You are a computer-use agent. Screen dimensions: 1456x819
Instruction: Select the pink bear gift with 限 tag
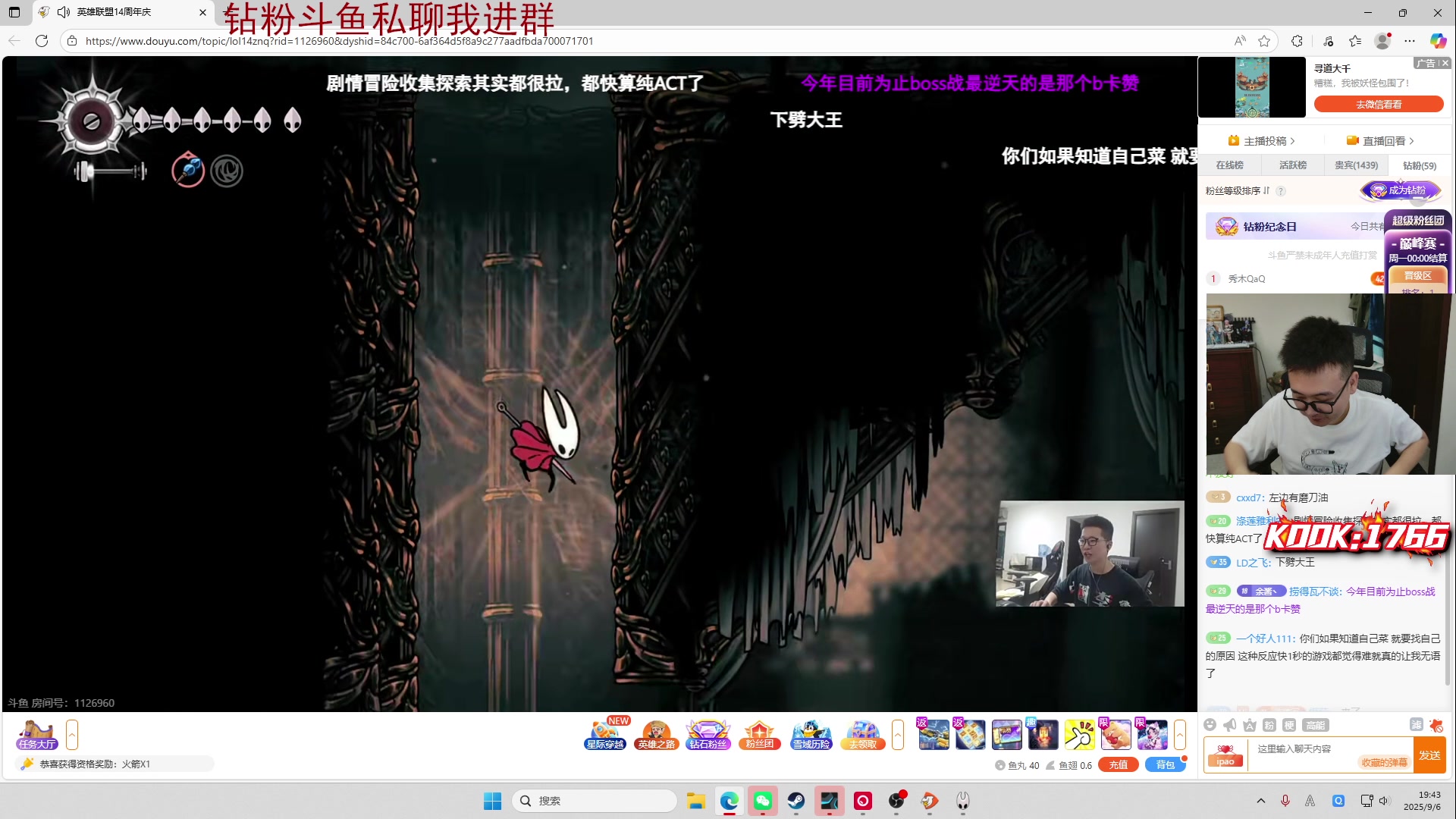tap(1116, 734)
